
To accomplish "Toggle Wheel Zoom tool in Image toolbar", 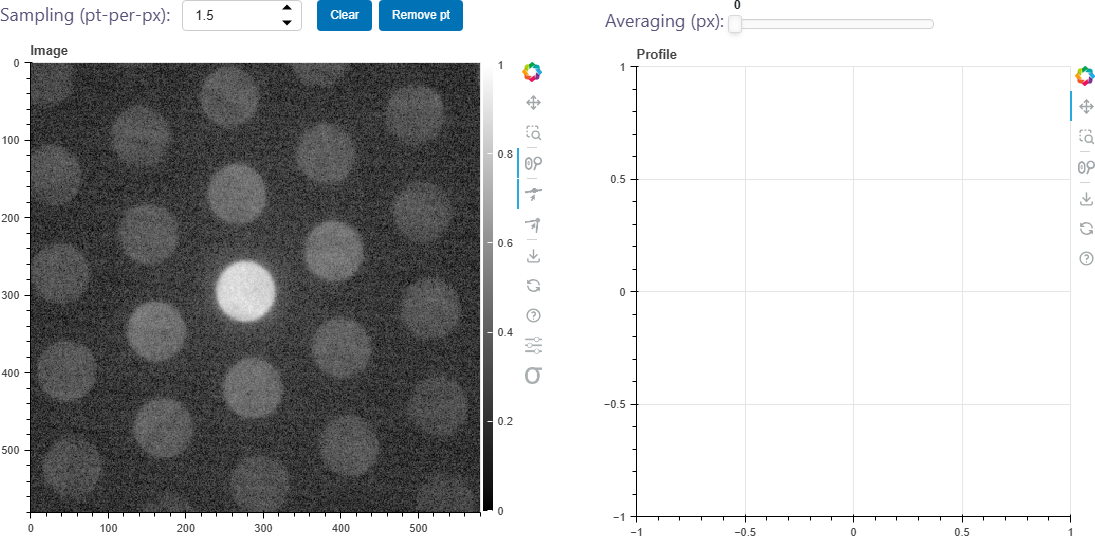I will pyautogui.click(x=533, y=163).
